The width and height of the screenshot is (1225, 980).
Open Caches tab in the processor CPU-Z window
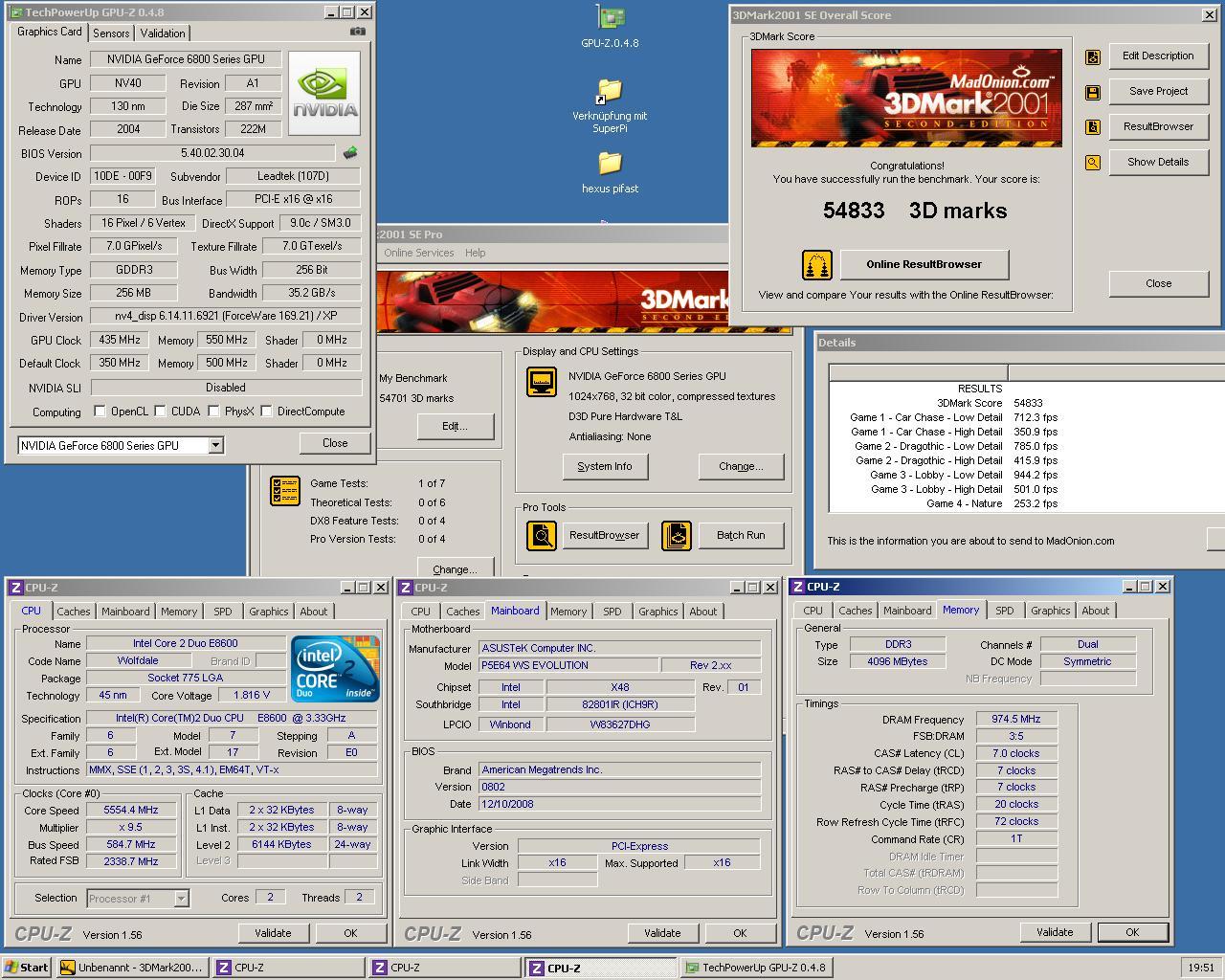click(73, 612)
